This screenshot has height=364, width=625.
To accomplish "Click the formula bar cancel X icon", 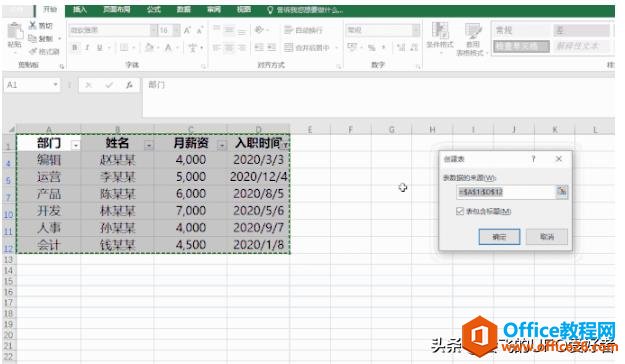I will 88,85.
